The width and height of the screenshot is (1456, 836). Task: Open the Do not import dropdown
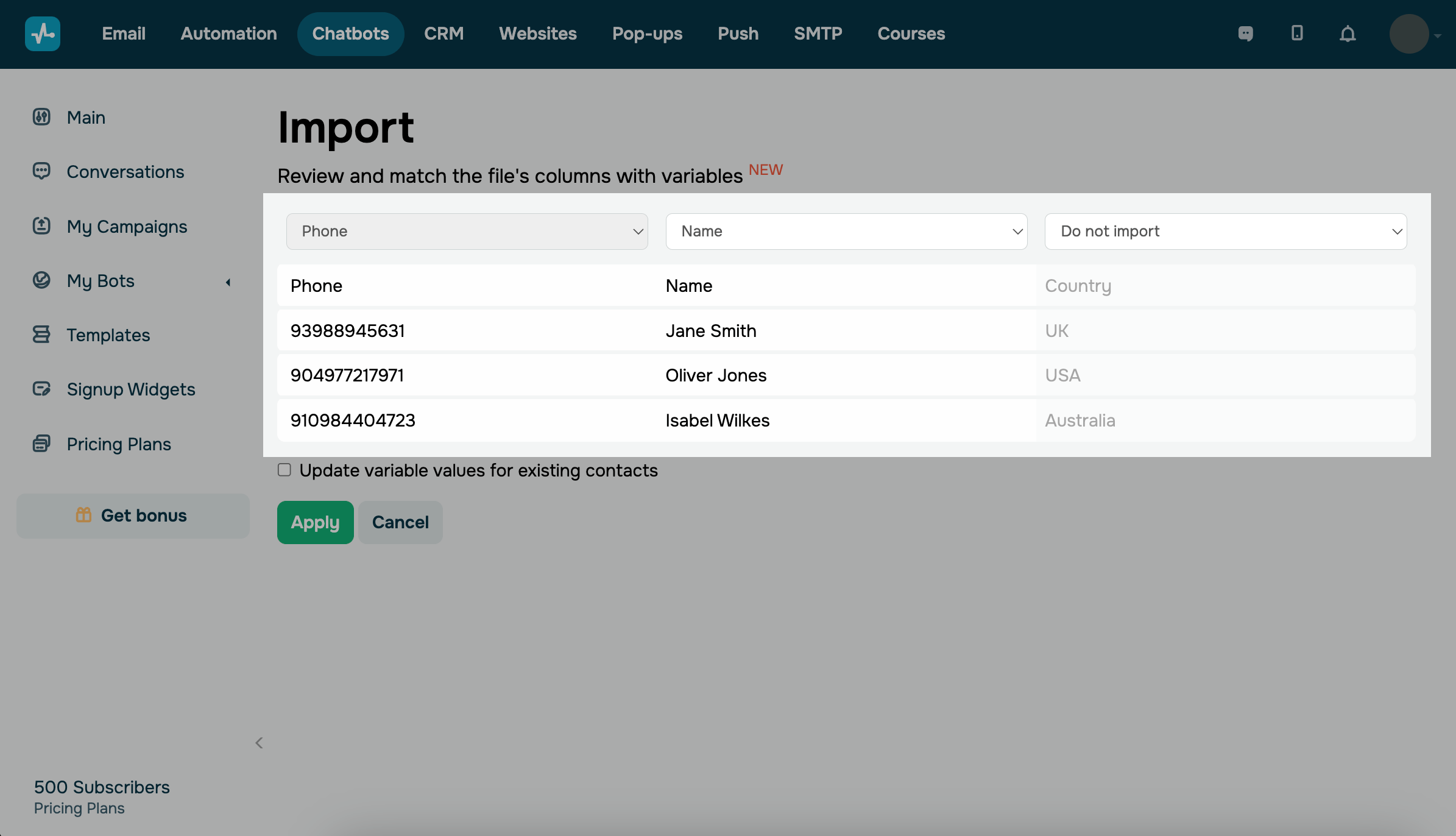coord(1225,231)
